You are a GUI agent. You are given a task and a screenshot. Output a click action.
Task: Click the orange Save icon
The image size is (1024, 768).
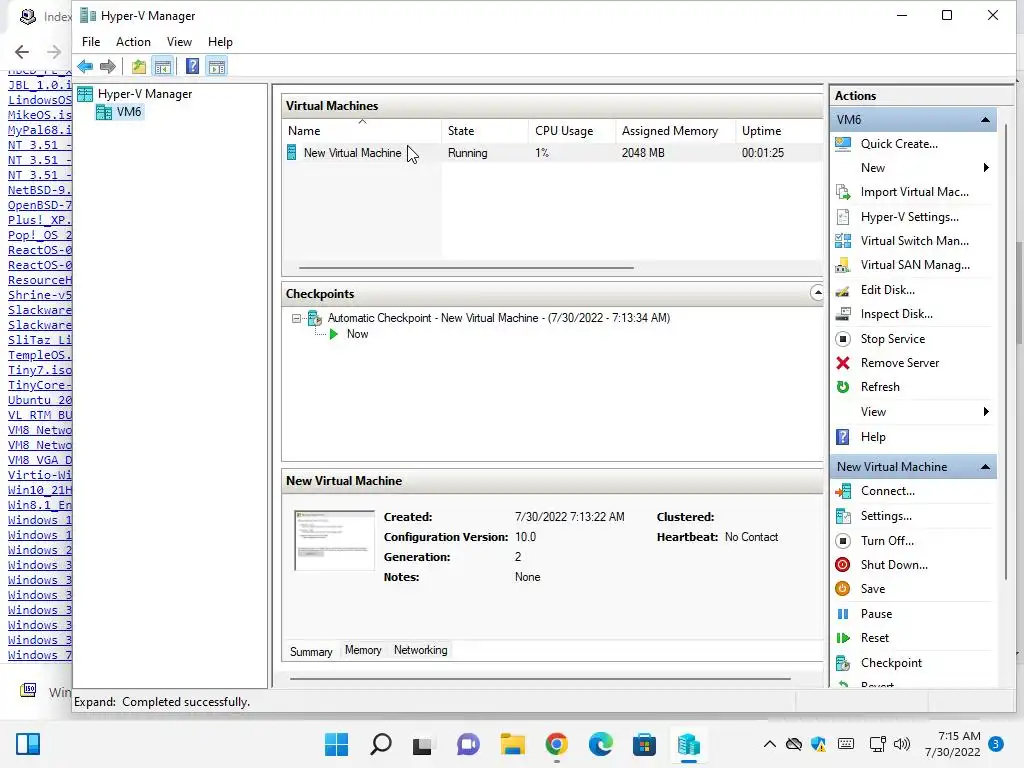(x=843, y=589)
